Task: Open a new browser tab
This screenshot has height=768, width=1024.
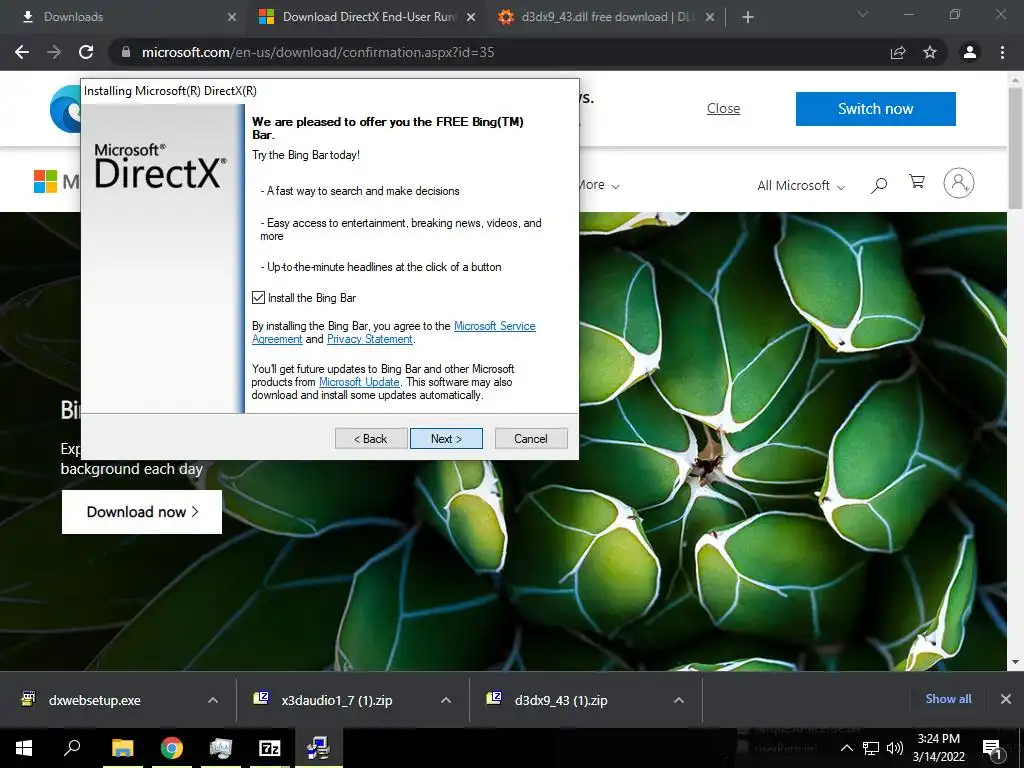Action: click(748, 17)
